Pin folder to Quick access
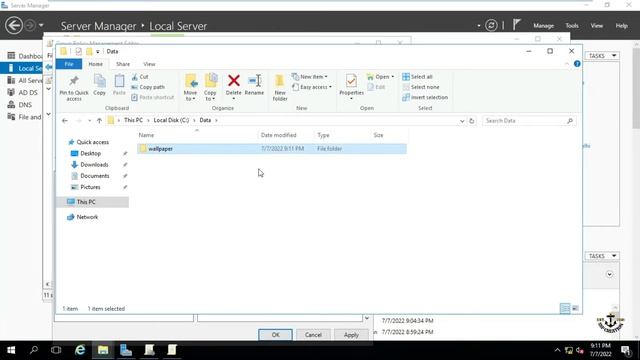Image resolution: width=640 pixels, height=360 pixels. coord(74,87)
